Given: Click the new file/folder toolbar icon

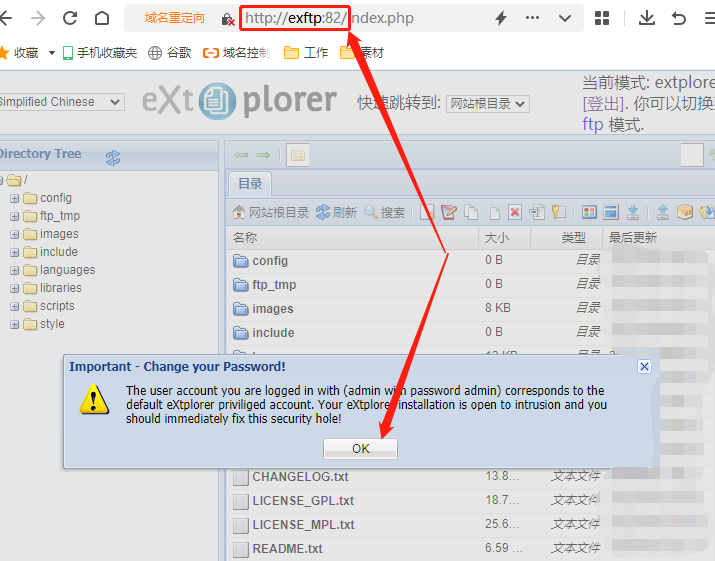Looking at the screenshot, I should click(427, 212).
